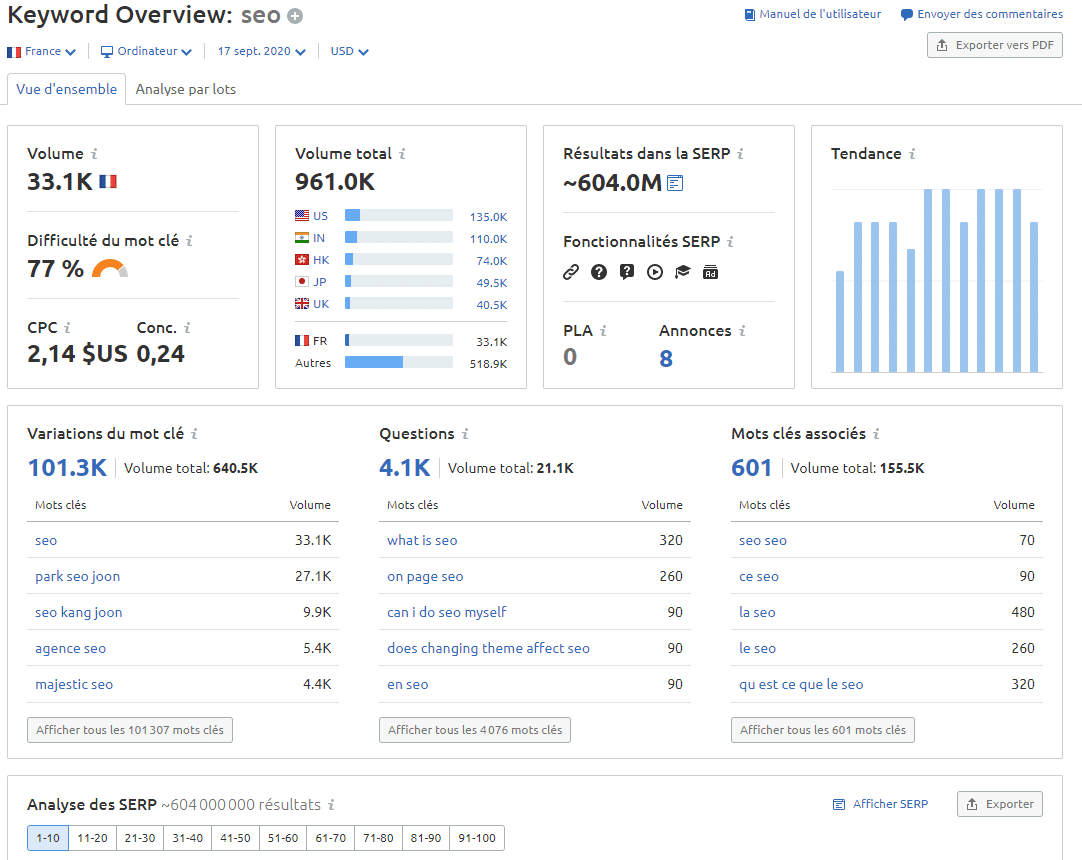
Task: Select SERP positions 91-100 tab
Action: click(477, 838)
